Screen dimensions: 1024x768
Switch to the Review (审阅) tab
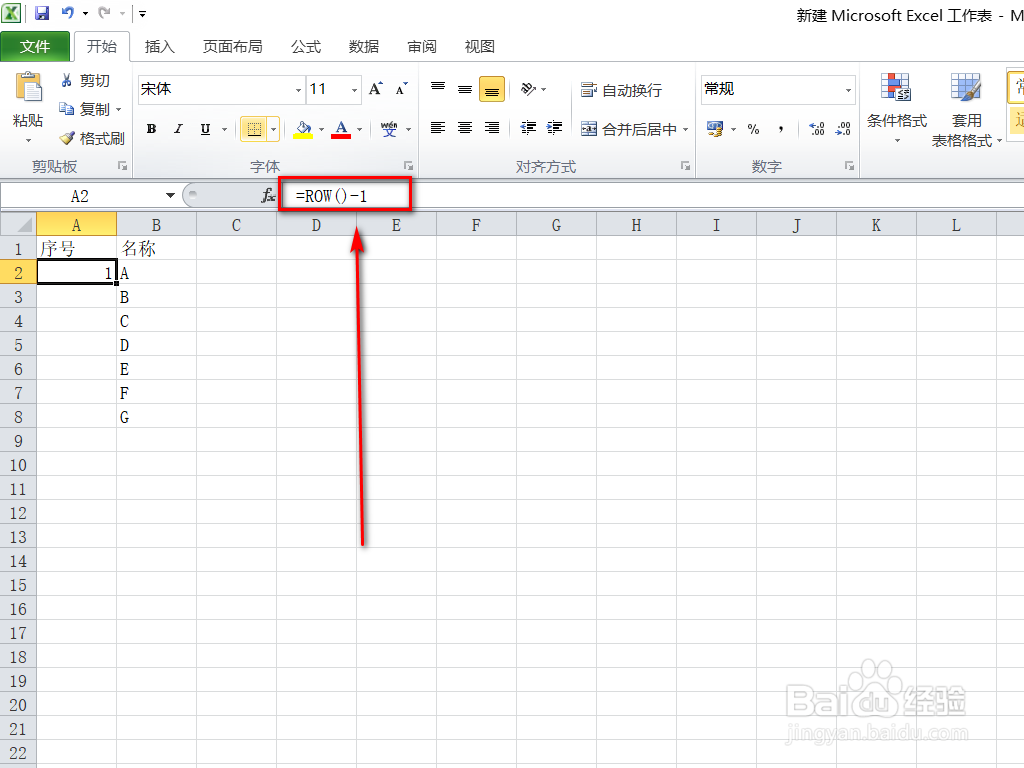[x=422, y=46]
